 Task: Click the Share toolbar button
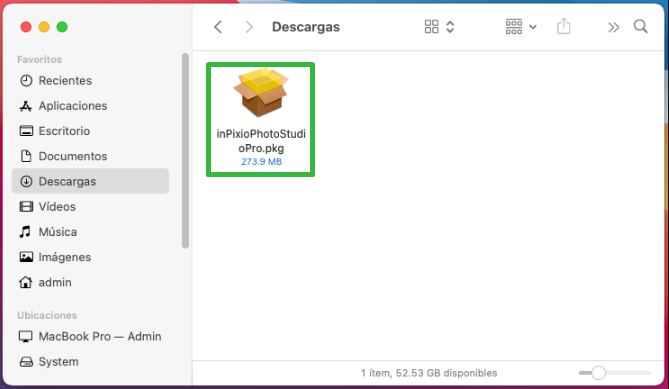click(563, 26)
